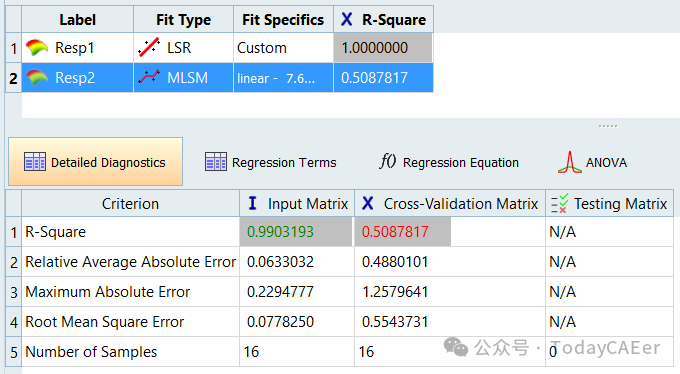Show the ANOVA tab

point(592,162)
